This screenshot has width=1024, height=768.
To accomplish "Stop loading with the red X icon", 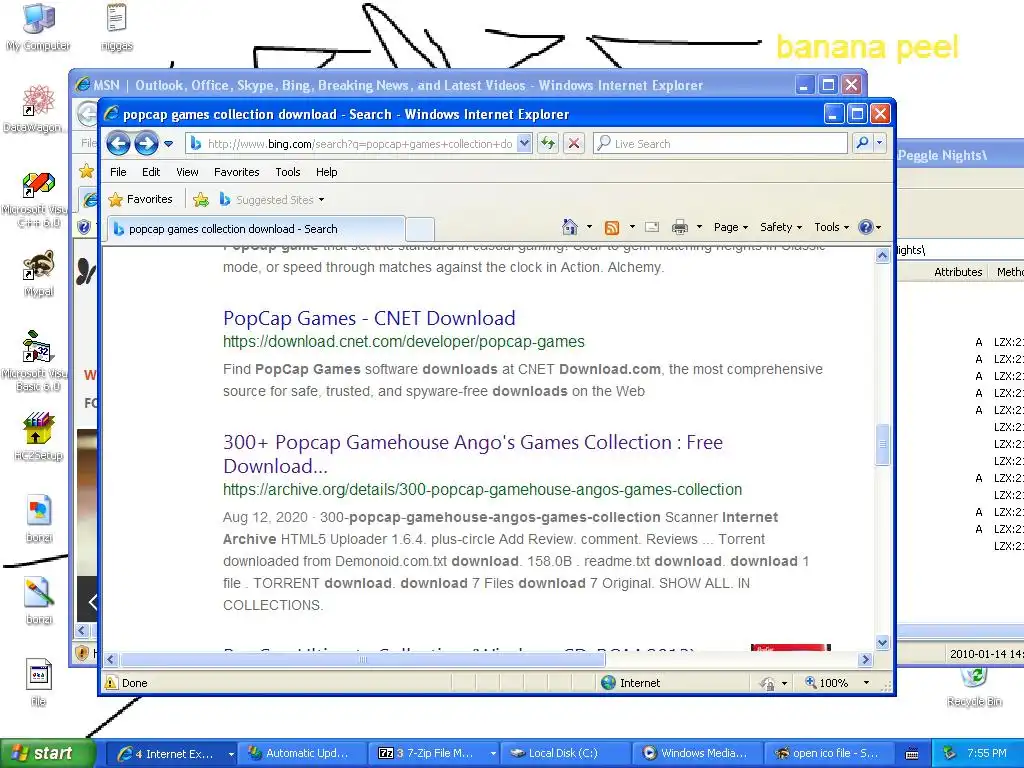I will [x=574, y=144].
